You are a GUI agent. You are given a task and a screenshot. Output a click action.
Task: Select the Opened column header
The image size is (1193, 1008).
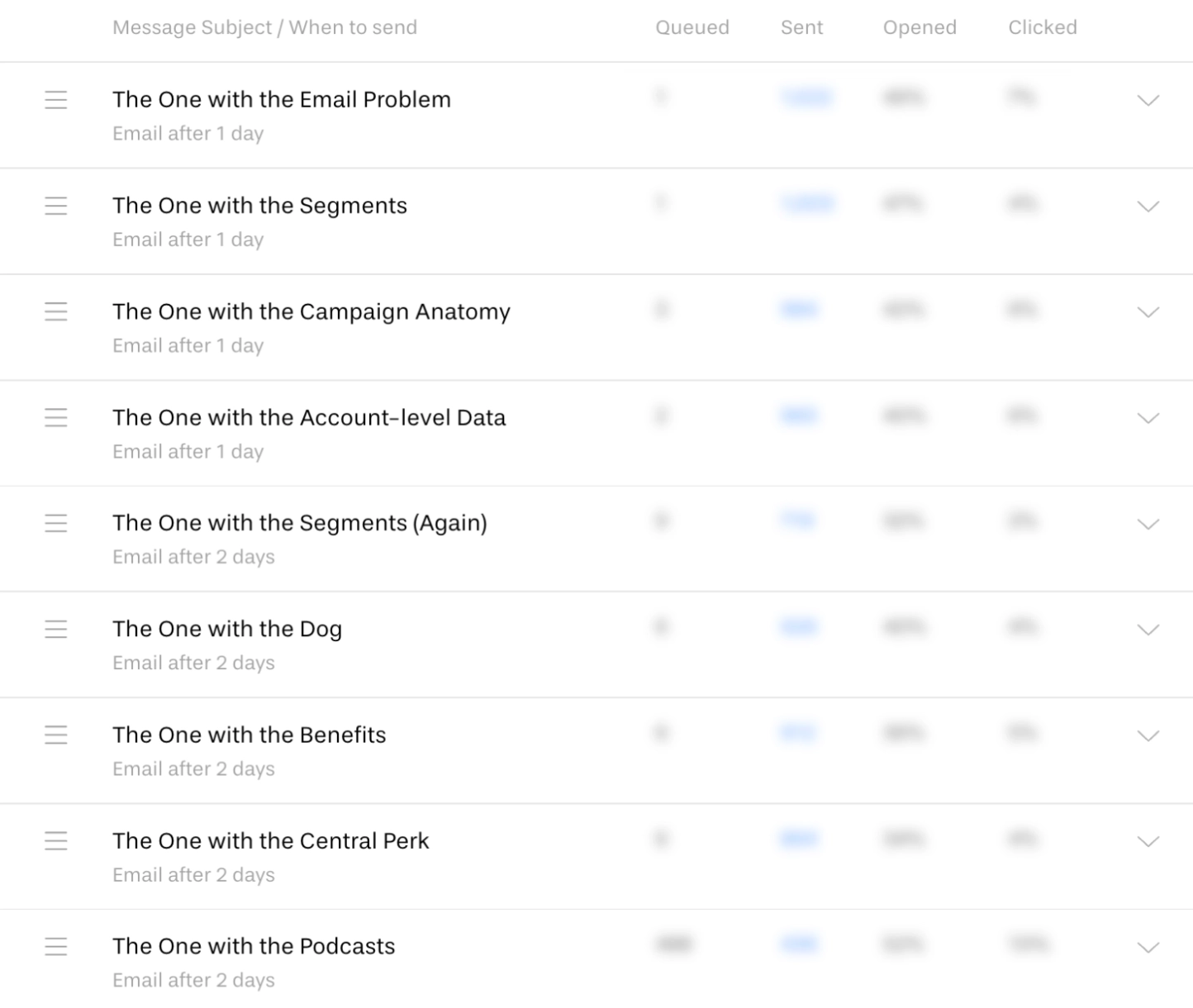tap(919, 27)
